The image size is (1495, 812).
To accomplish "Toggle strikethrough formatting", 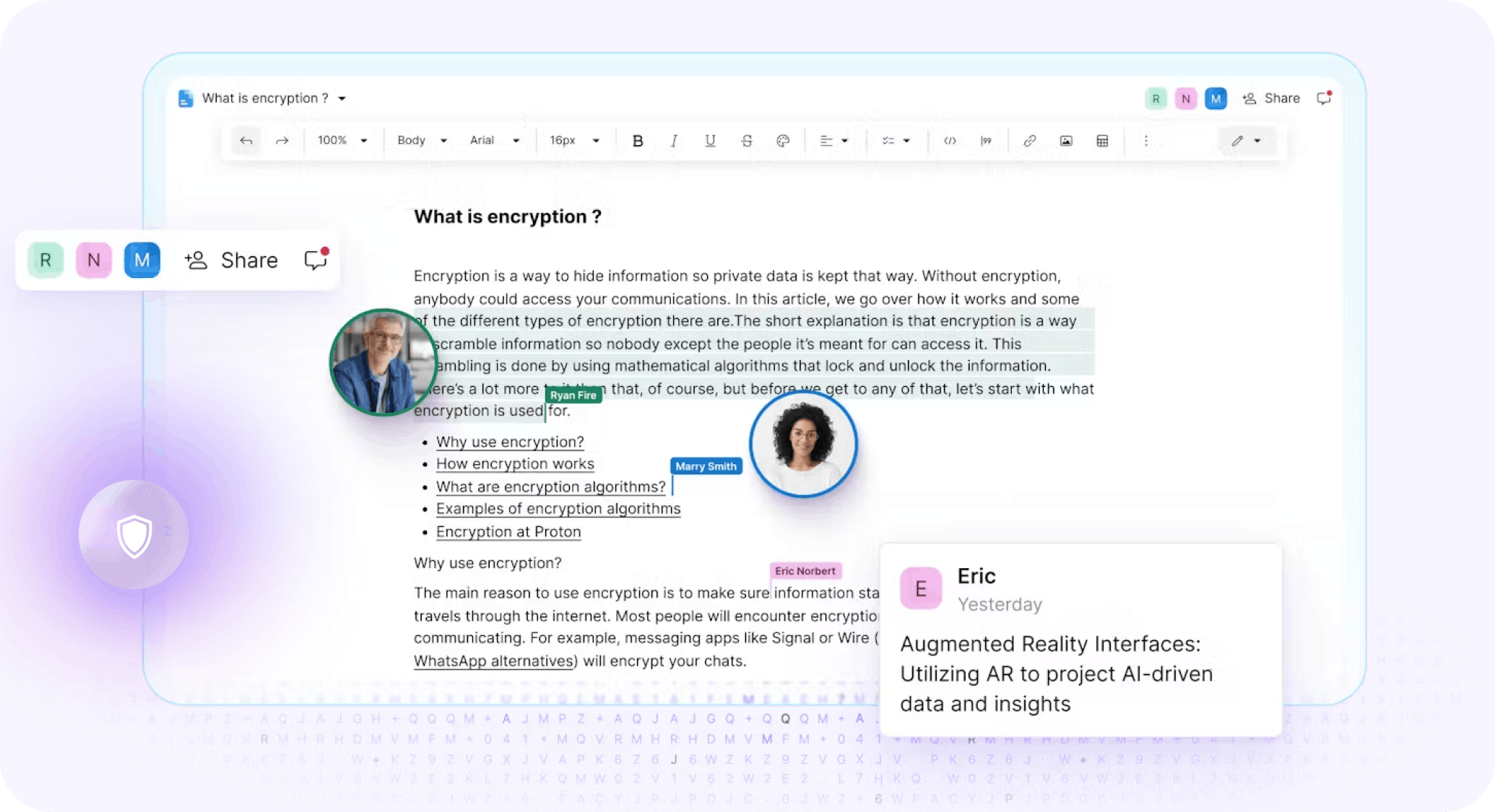I will click(747, 141).
